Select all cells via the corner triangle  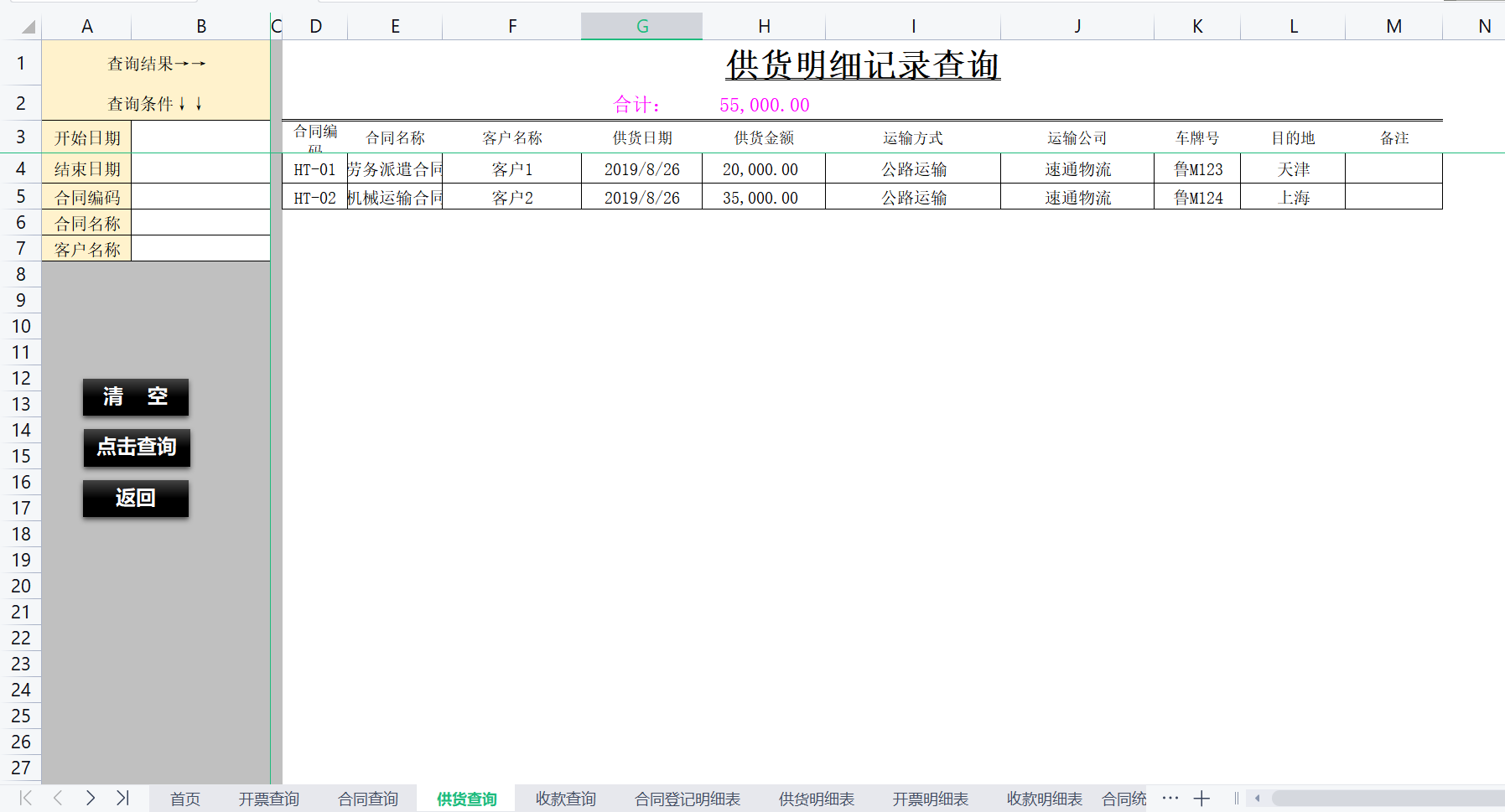[x=27, y=25]
